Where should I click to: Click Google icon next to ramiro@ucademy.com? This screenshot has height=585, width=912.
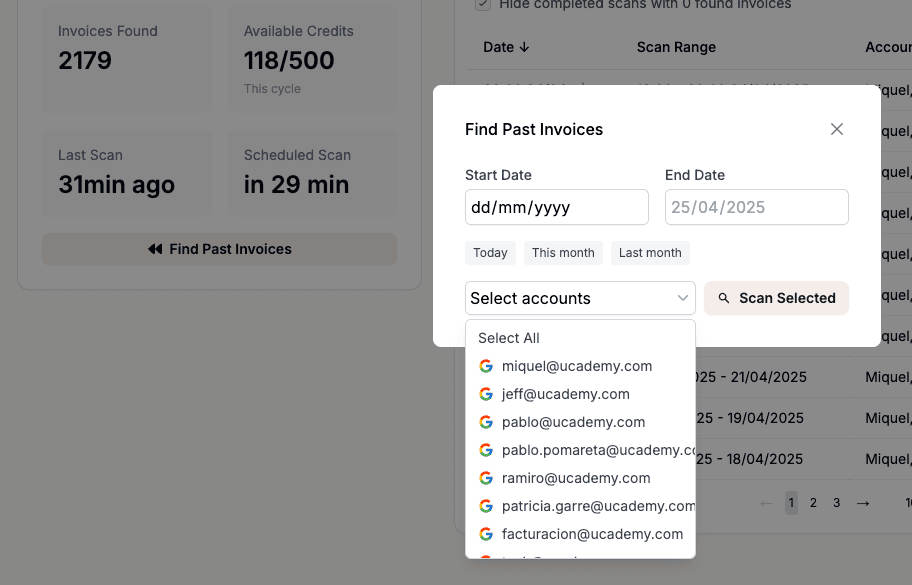[486, 478]
